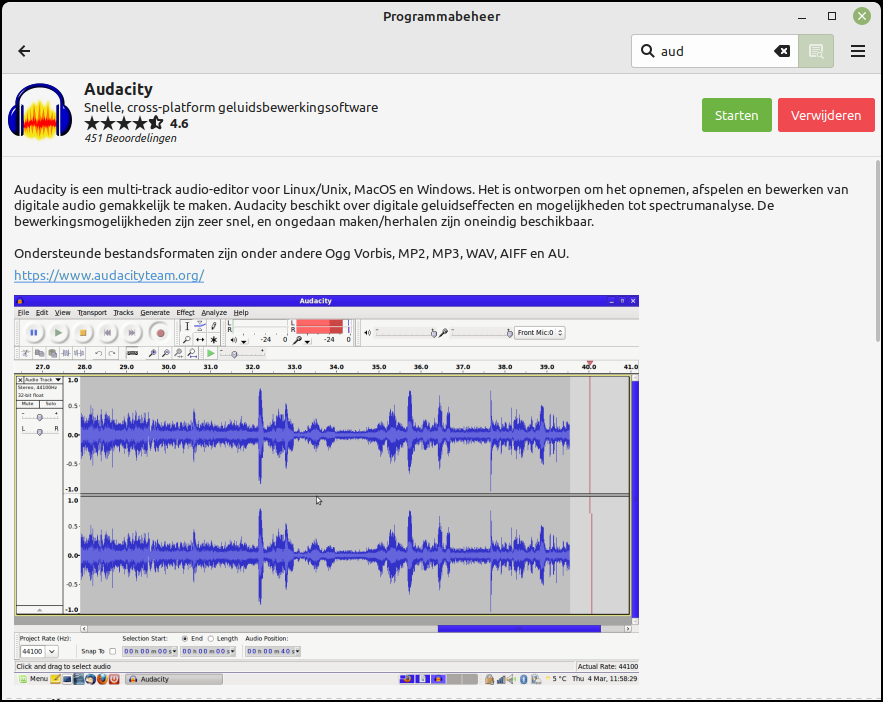
Task: Open the Analyze menu in the Audacity screenshot
Action: 214,312
